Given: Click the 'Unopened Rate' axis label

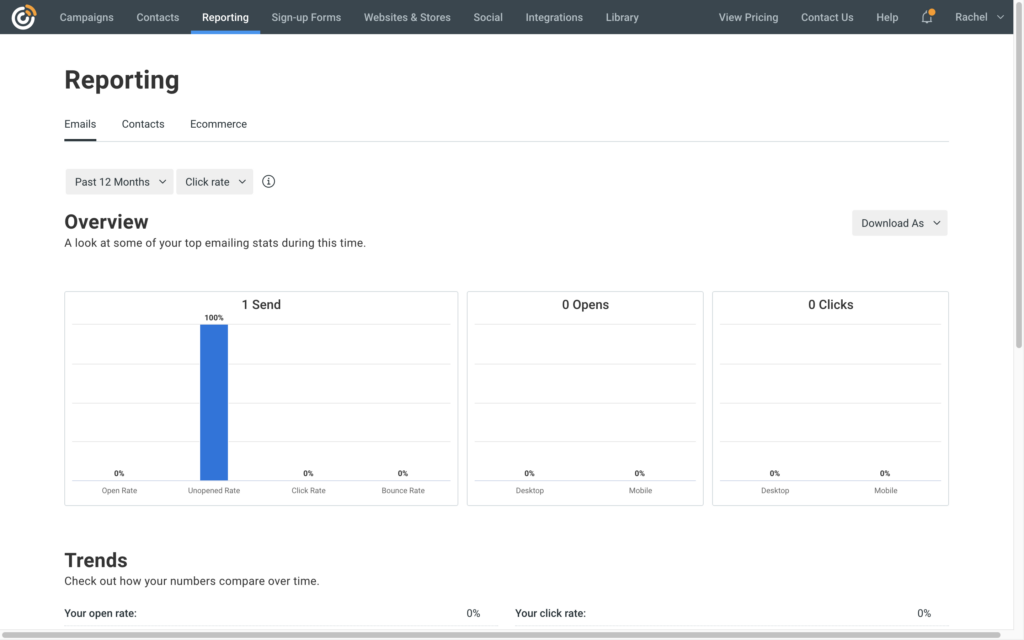Looking at the screenshot, I should coord(214,490).
